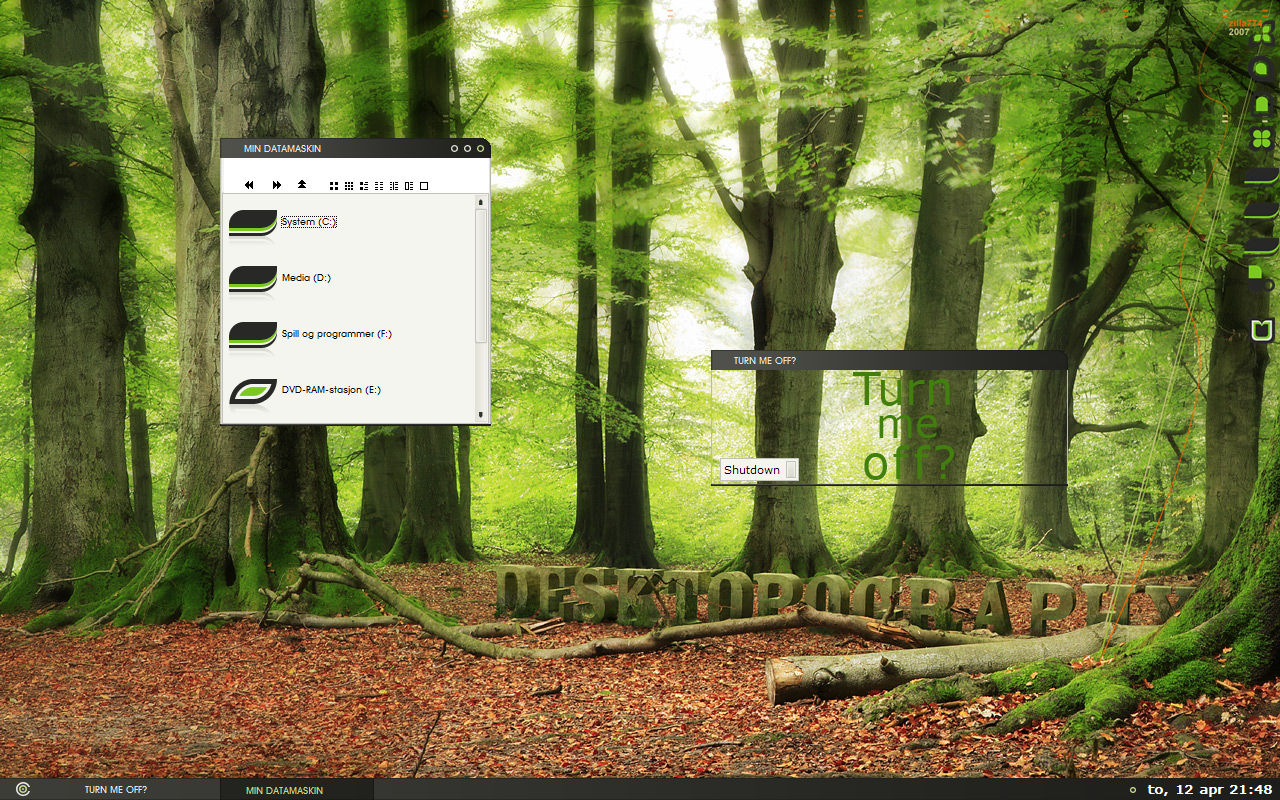Click the MIN DATAMASKIN window title bar

[355, 148]
